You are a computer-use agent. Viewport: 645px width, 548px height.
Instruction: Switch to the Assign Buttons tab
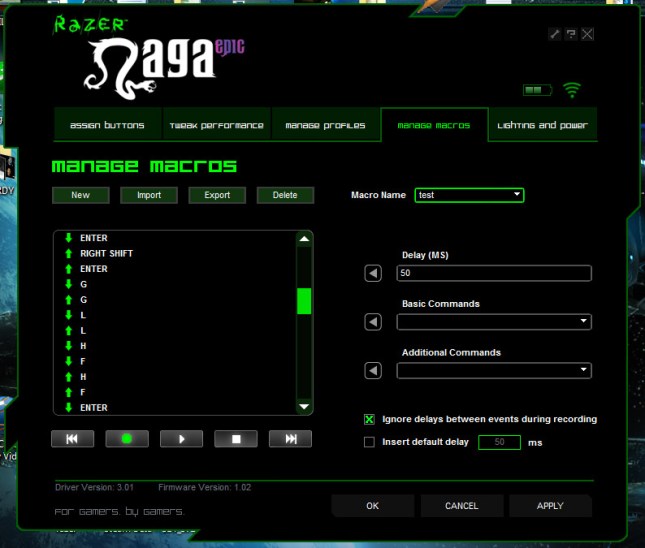[107, 126]
